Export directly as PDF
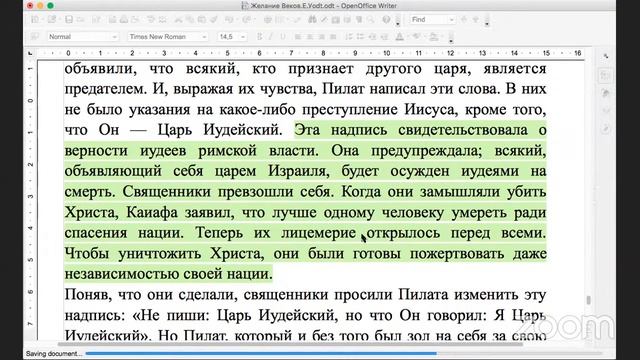 [x=113, y=20]
